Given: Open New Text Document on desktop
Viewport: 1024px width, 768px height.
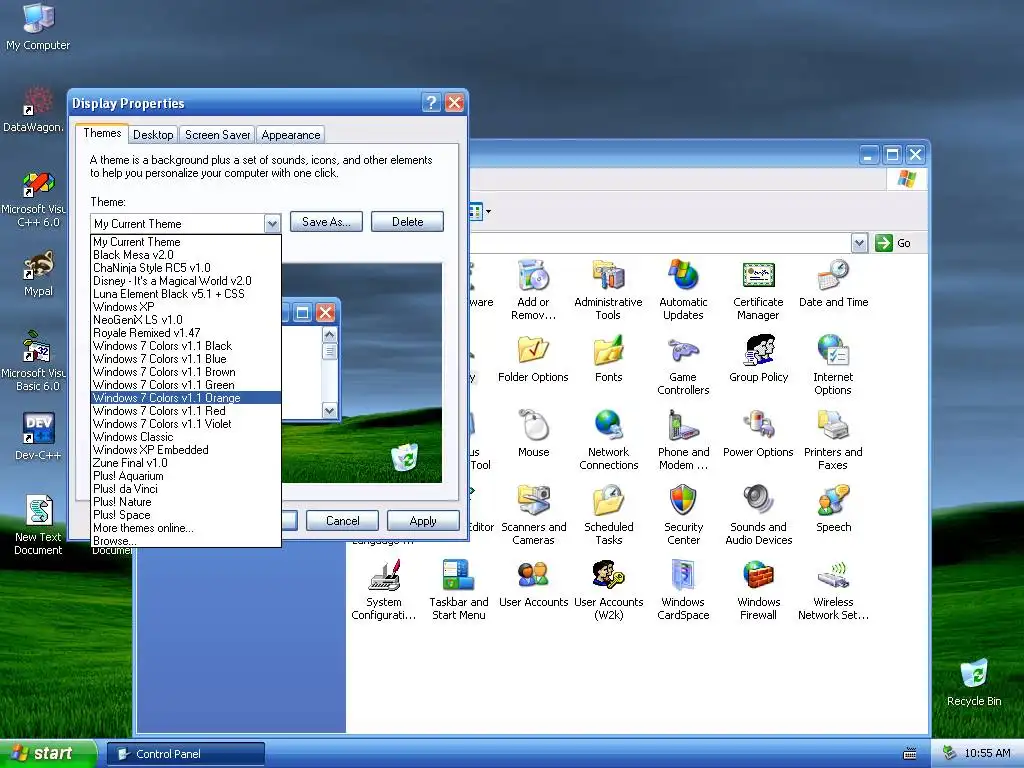Looking at the screenshot, I should [x=38, y=525].
